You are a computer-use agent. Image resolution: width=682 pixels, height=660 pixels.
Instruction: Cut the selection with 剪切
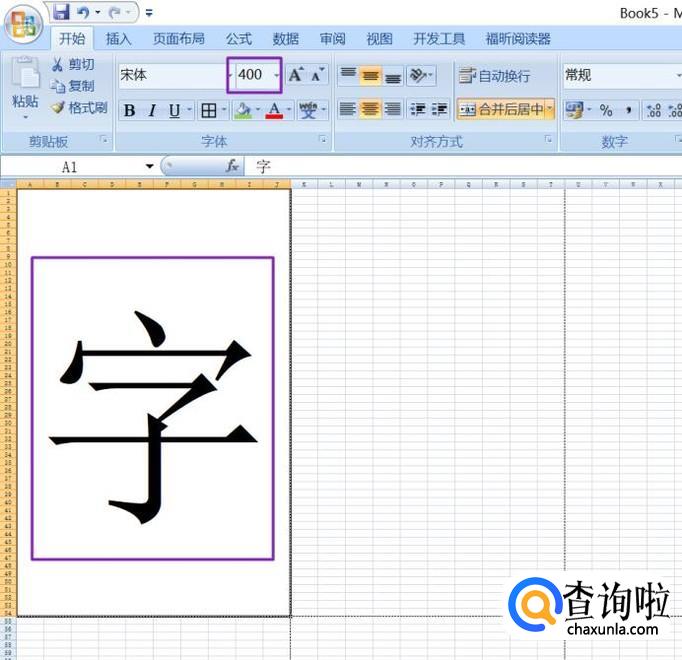coord(73,64)
